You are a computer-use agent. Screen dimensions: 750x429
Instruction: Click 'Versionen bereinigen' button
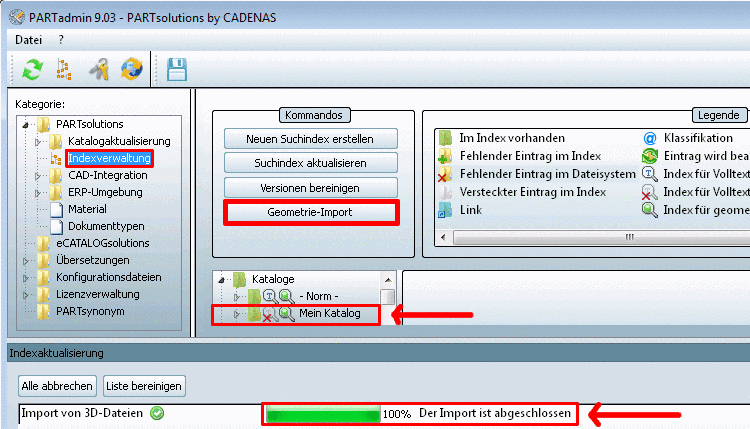tap(310, 188)
